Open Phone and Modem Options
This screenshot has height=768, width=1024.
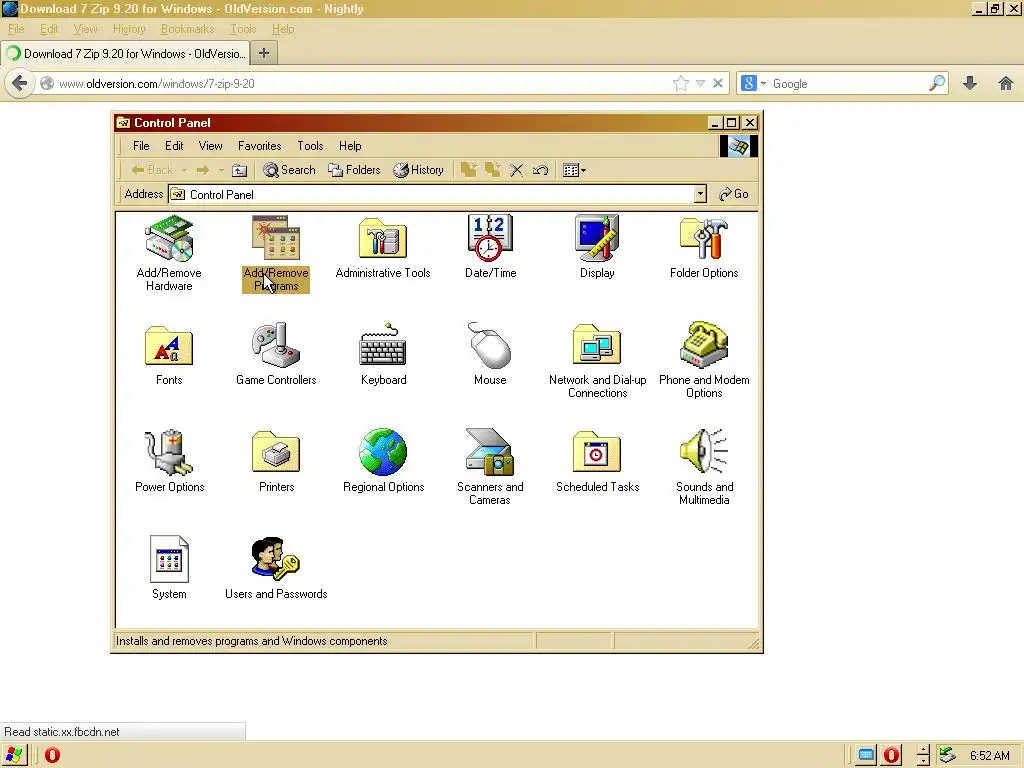click(704, 360)
